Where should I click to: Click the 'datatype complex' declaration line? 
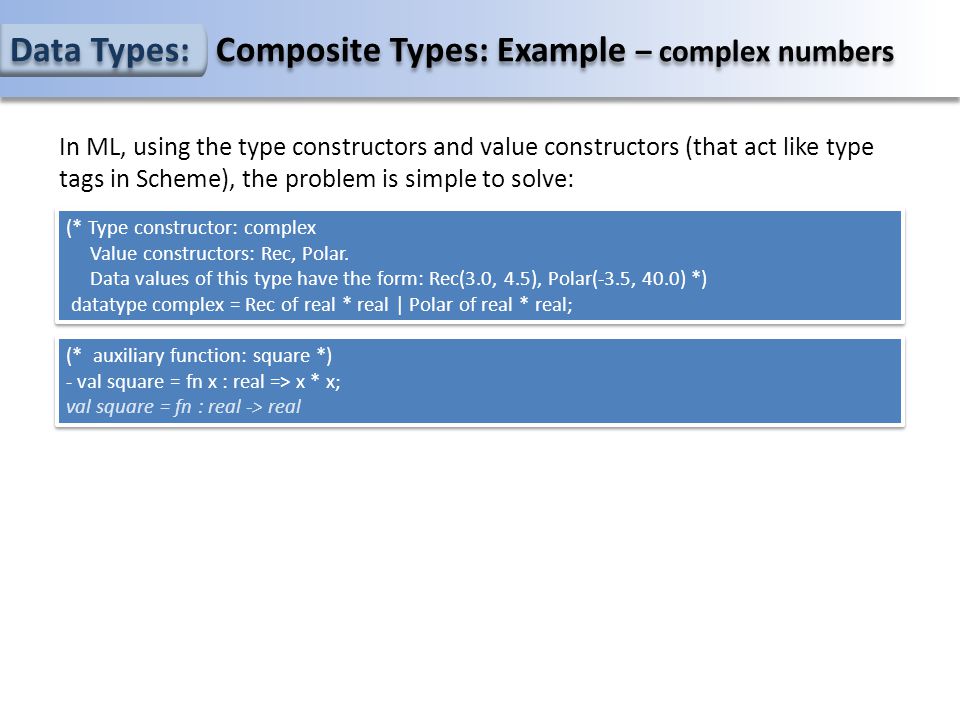click(321, 304)
